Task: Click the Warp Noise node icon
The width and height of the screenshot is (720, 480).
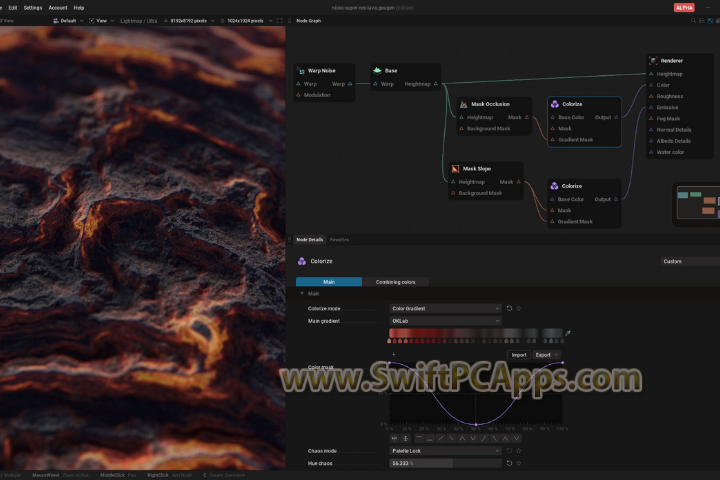Action: (x=301, y=71)
